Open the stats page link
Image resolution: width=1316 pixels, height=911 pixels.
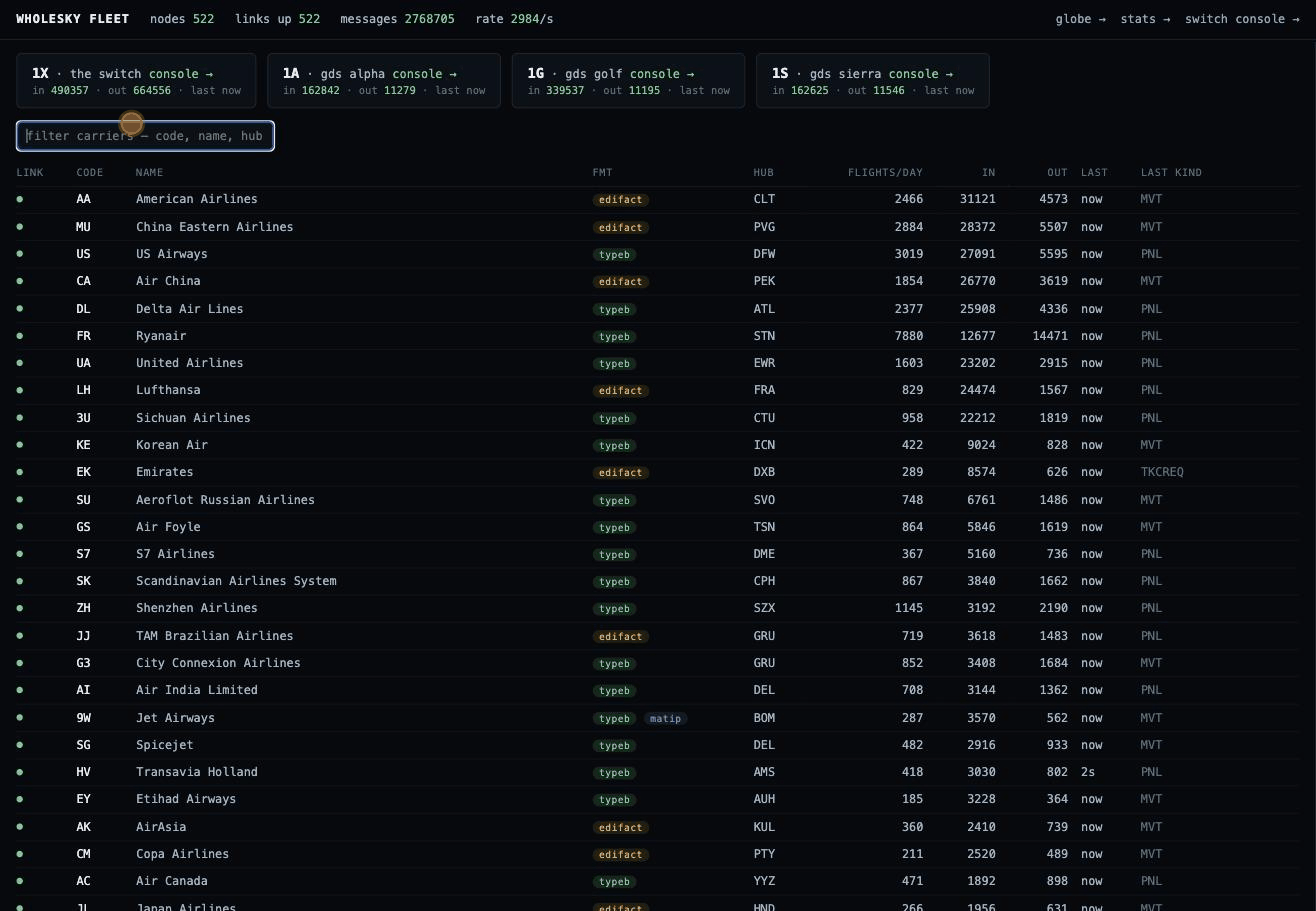[1145, 19]
